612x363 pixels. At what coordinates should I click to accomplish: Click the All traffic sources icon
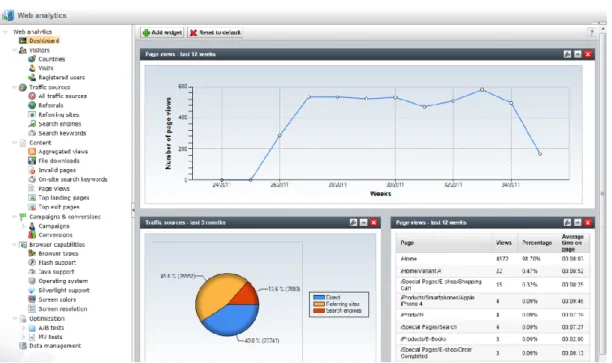point(32,96)
